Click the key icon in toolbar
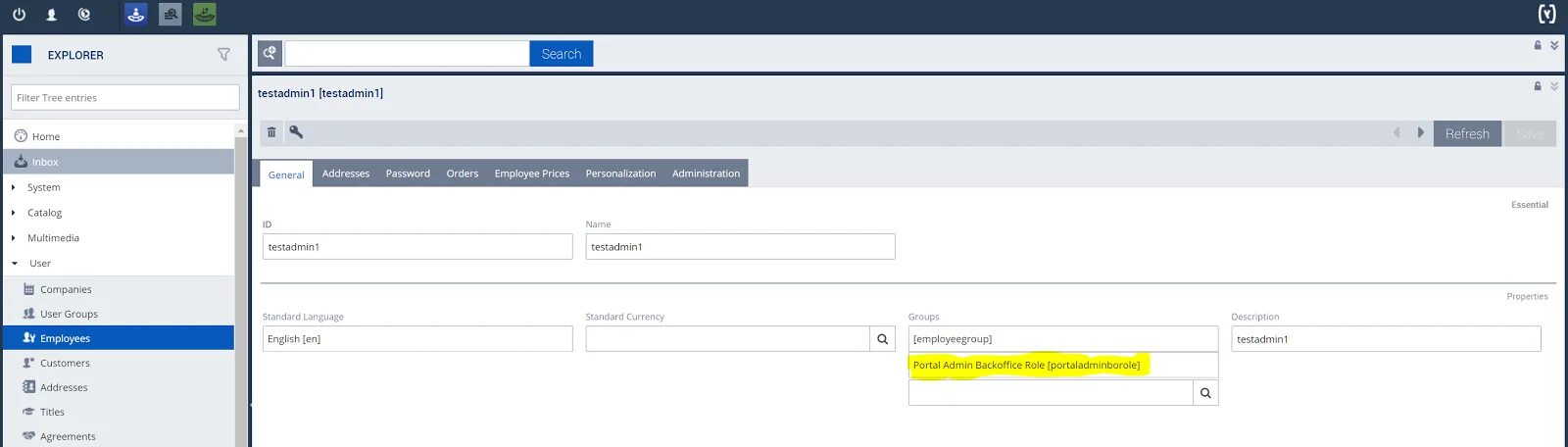Screen dimensions: 1568x447 click(x=296, y=132)
